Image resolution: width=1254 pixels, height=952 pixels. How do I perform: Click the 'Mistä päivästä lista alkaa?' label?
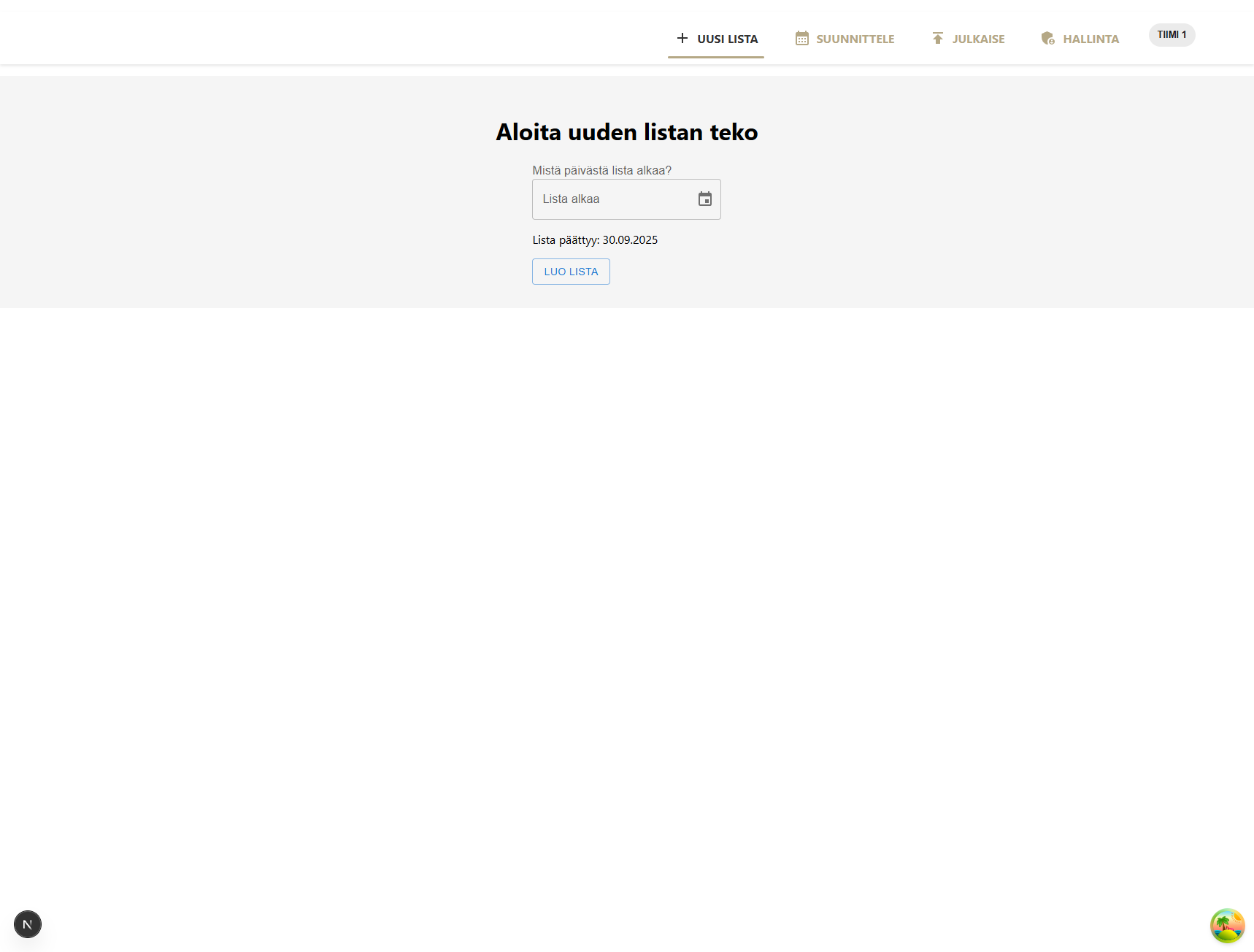pos(601,171)
